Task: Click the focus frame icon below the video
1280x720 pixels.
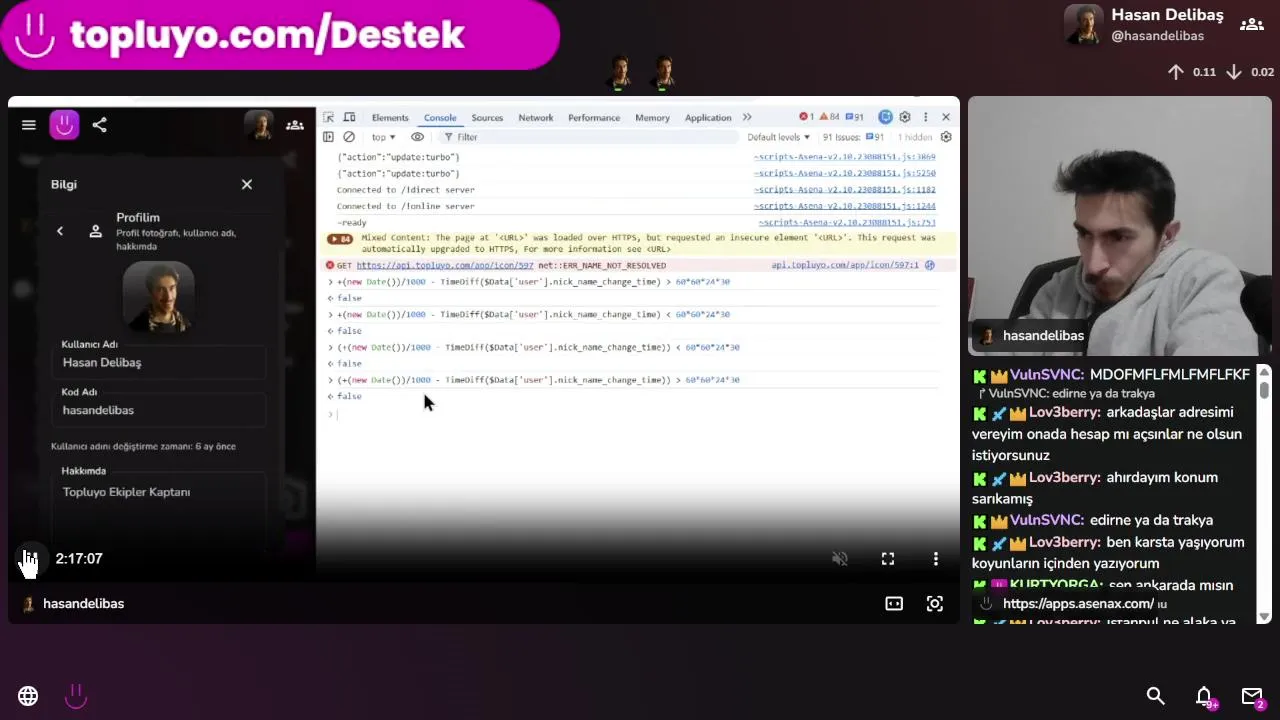Action: pos(935,603)
